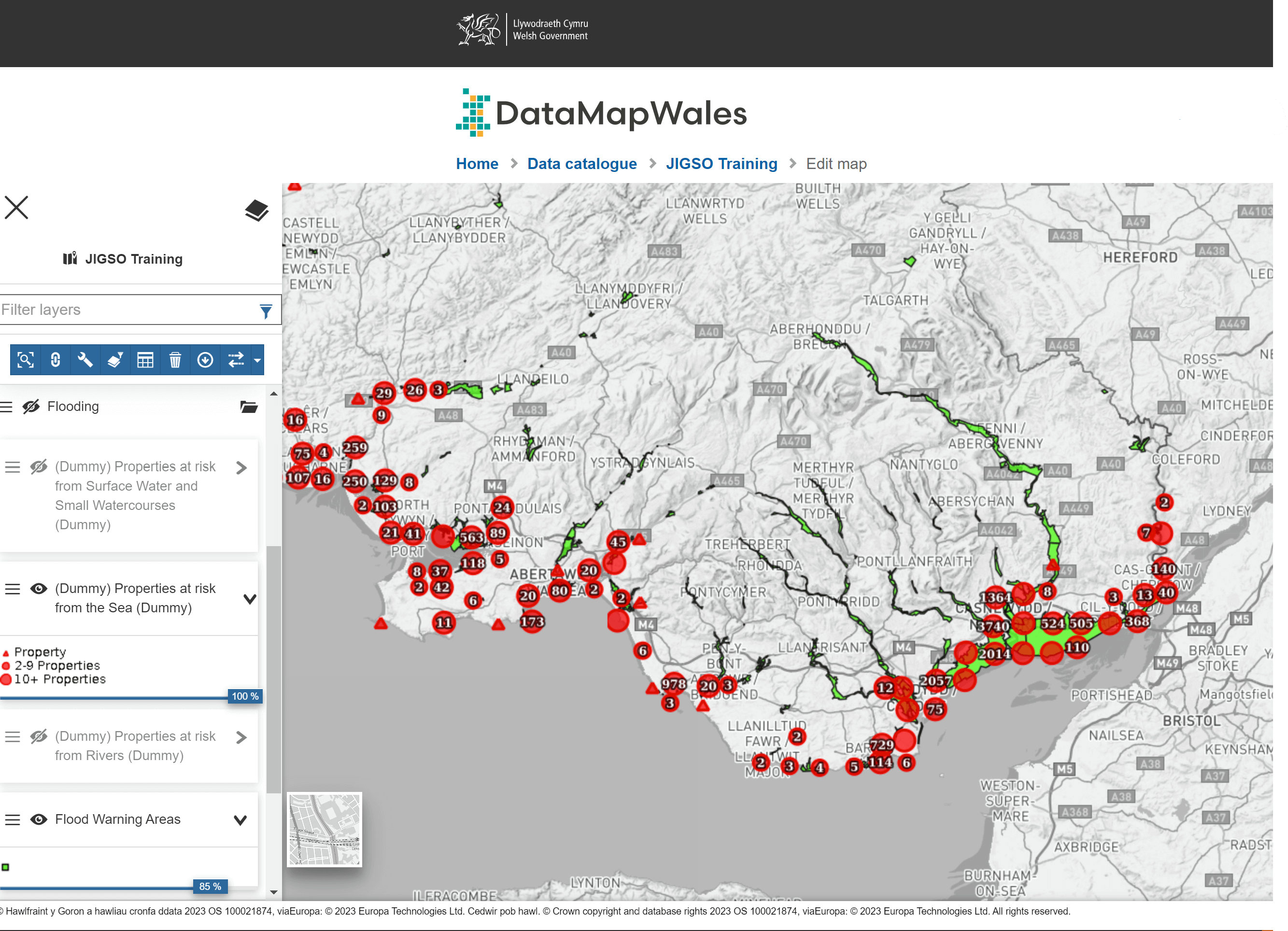Click the 2-9 Properties legend entry
The width and height of the screenshot is (1288, 931).
pos(51,665)
